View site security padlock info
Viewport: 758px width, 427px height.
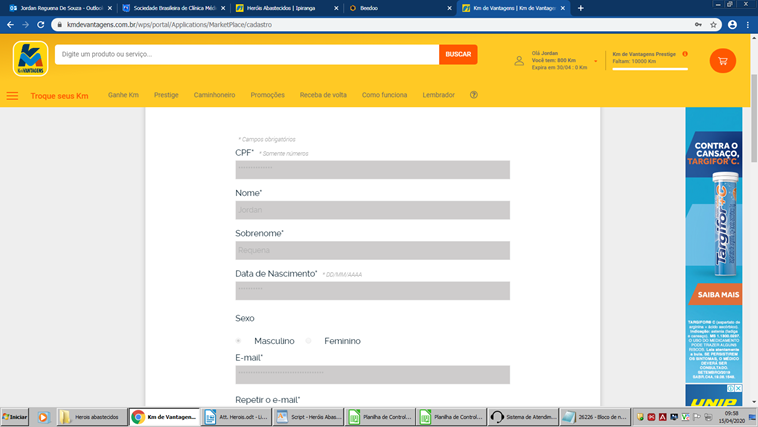click(59, 25)
